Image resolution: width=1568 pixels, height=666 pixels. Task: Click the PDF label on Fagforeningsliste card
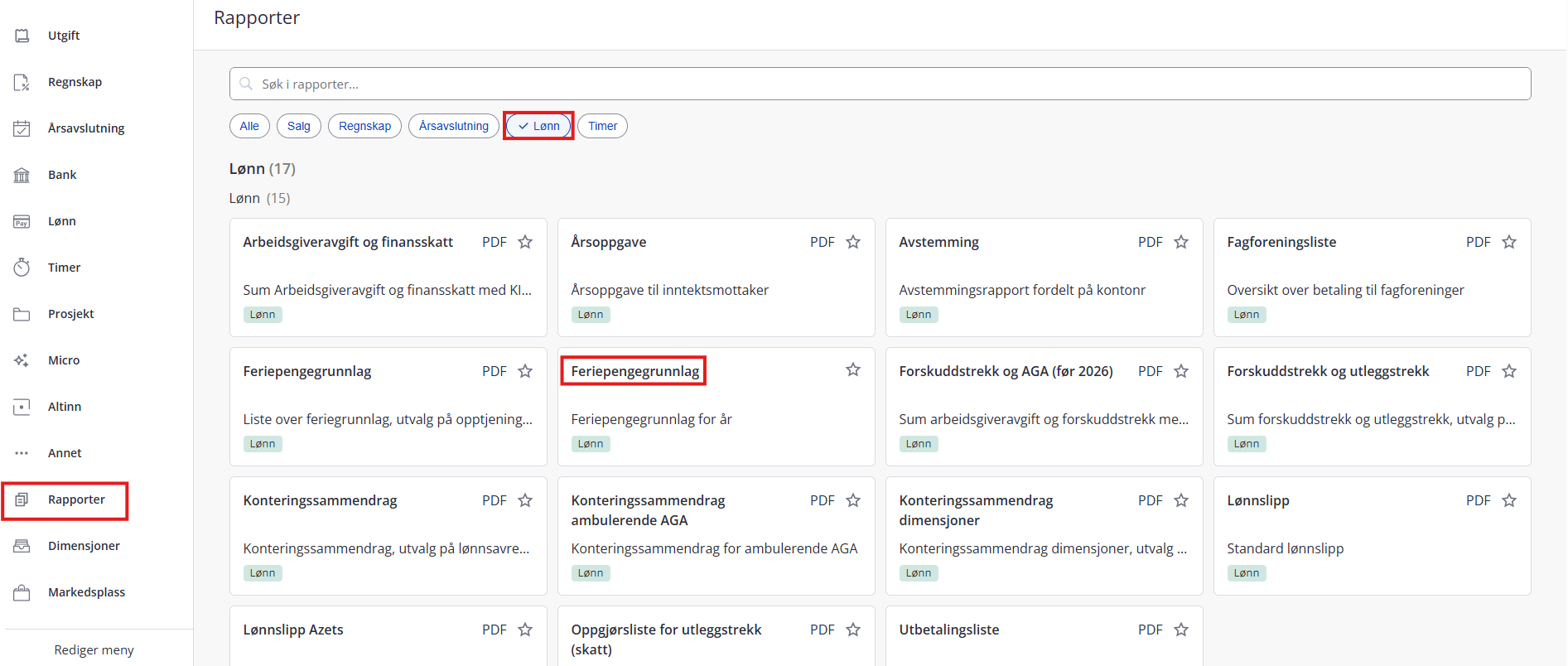tap(1479, 242)
